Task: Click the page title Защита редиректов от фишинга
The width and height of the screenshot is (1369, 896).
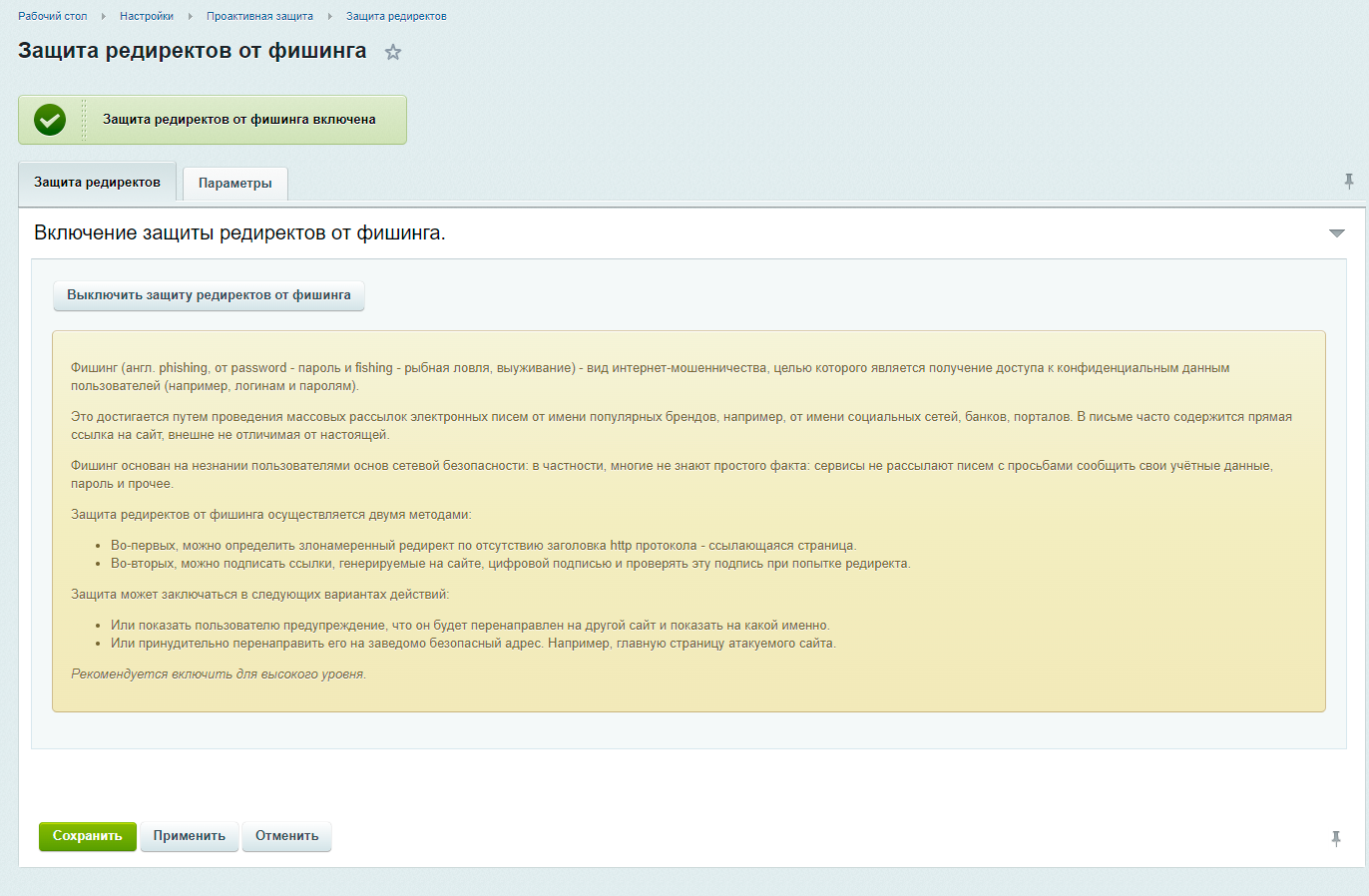Action: click(193, 51)
